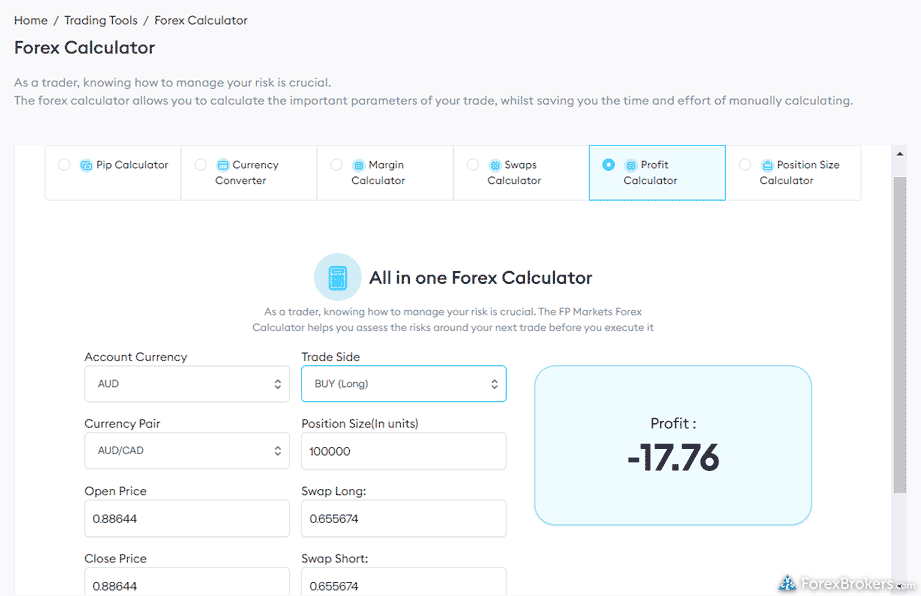The height and width of the screenshot is (596, 921).
Task: Click the Currency Converter icon
Action: 223,165
